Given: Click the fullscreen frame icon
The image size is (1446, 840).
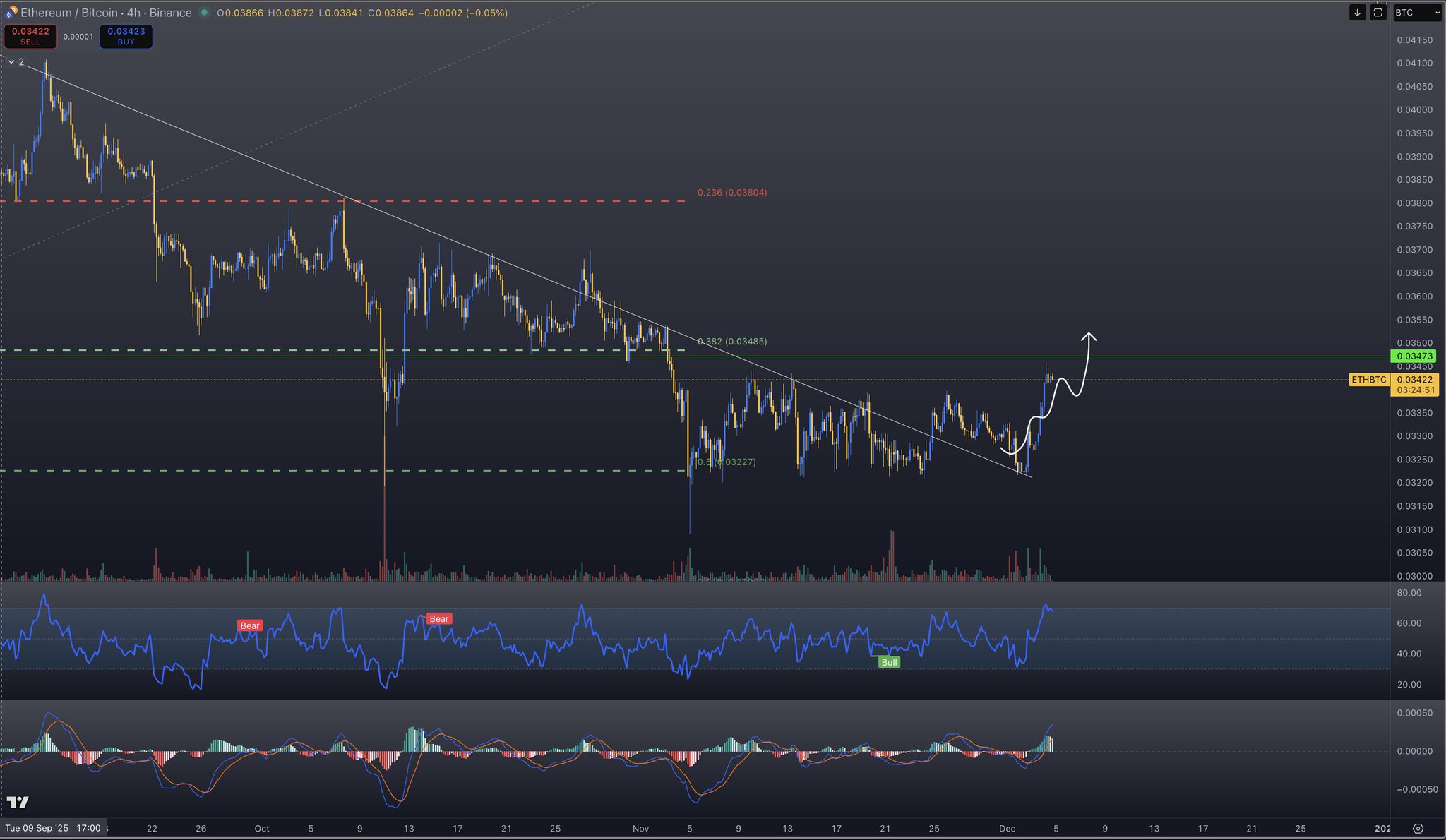Looking at the screenshot, I should pyautogui.click(x=1378, y=13).
